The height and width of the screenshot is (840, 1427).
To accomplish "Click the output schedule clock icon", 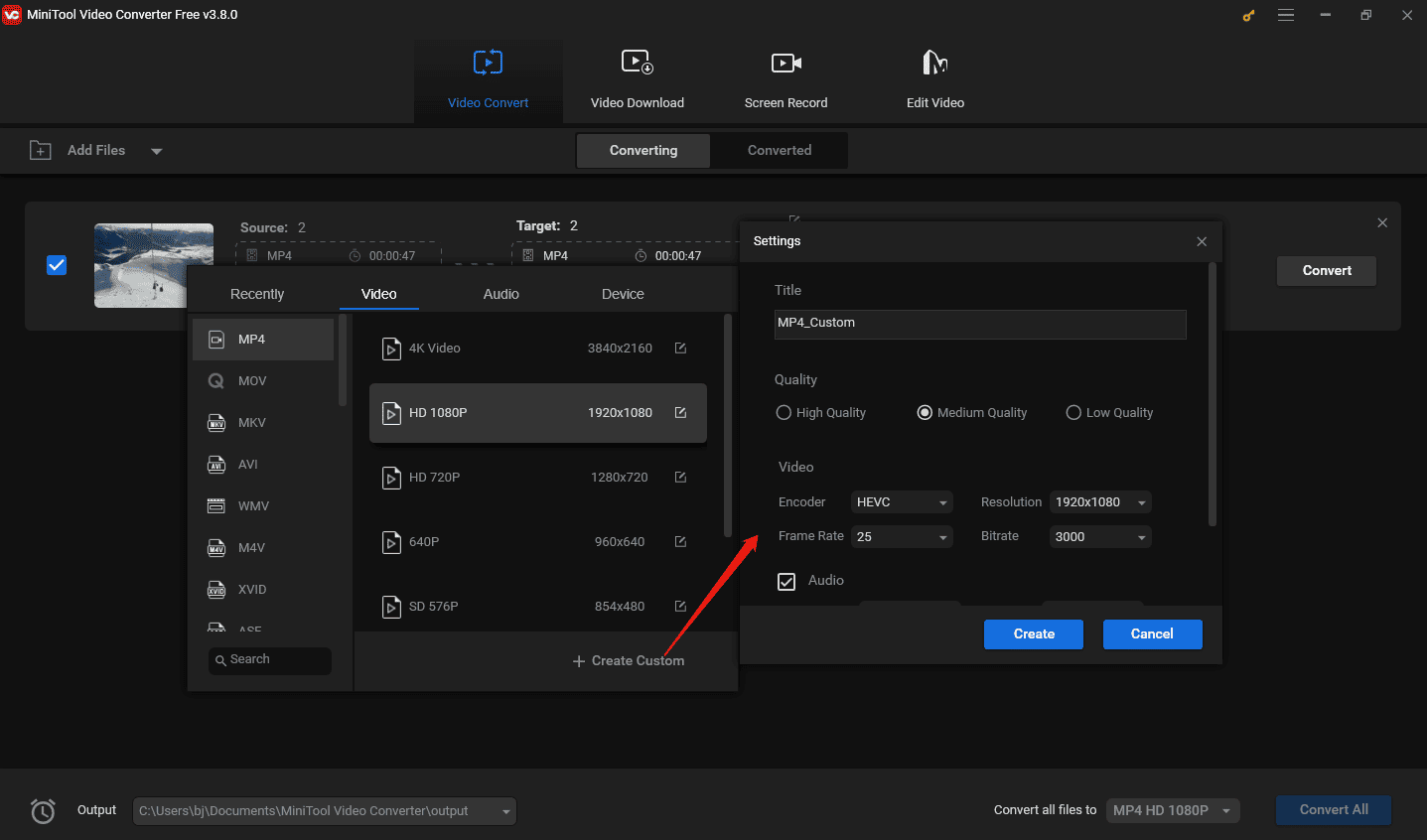I will point(43,811).
